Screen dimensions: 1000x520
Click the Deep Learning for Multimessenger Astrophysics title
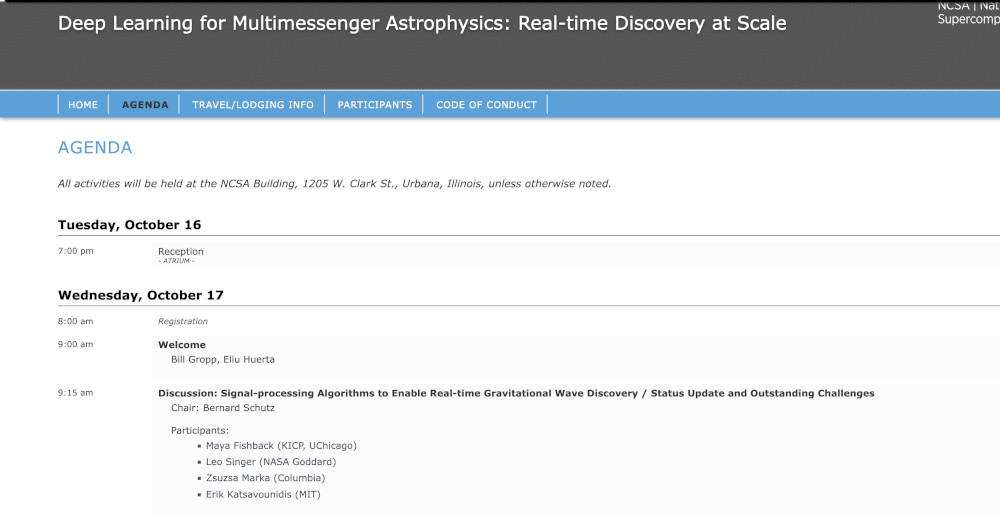coord(422,23)
